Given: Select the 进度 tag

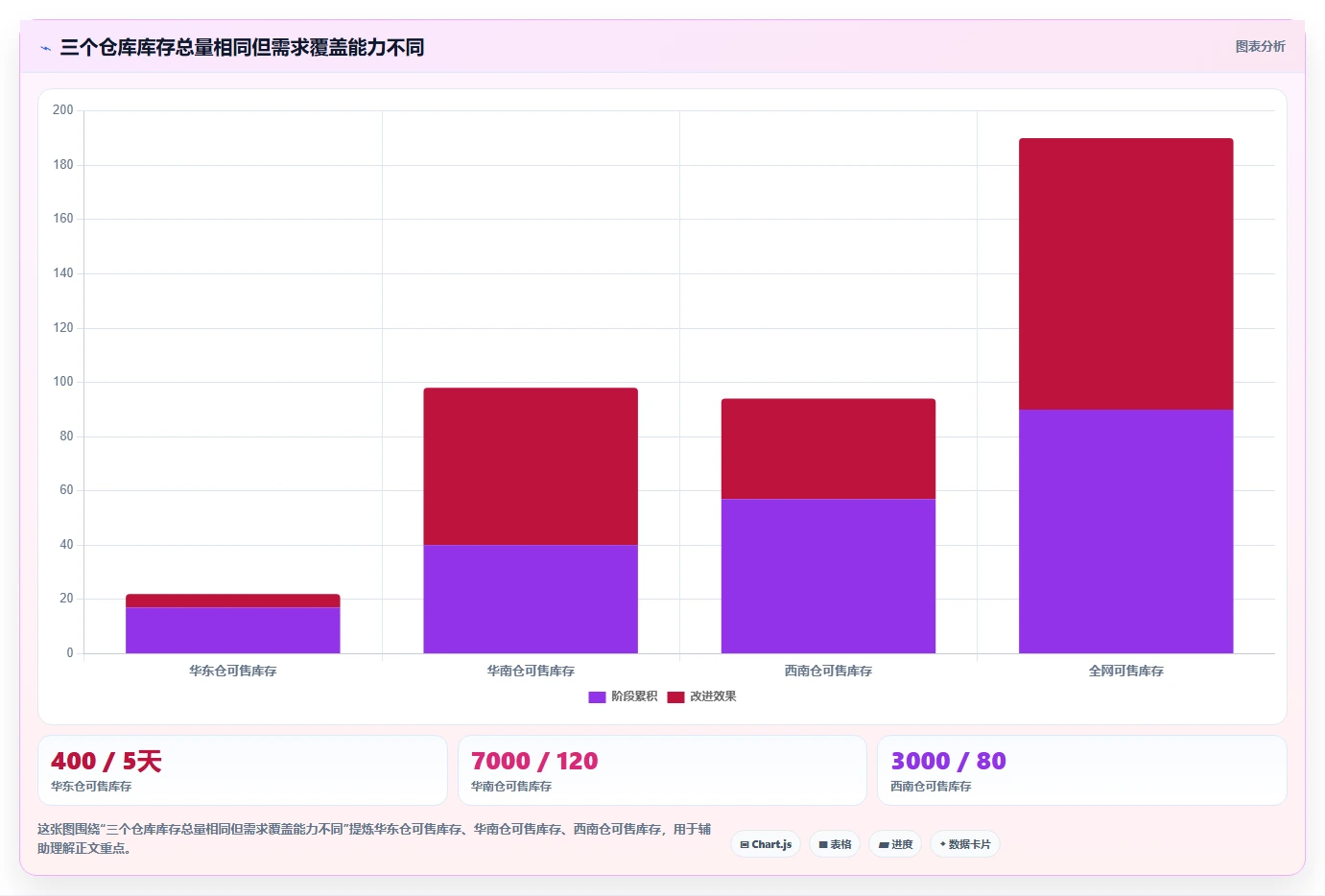Looking at the screenshot, I should click(895, 844).
